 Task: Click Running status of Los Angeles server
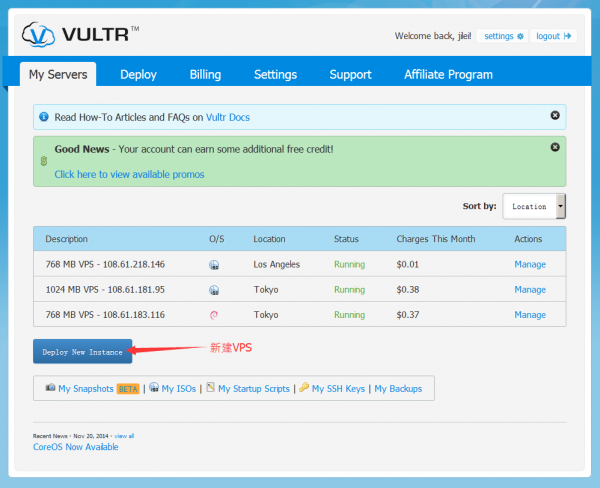coord(349,264)
